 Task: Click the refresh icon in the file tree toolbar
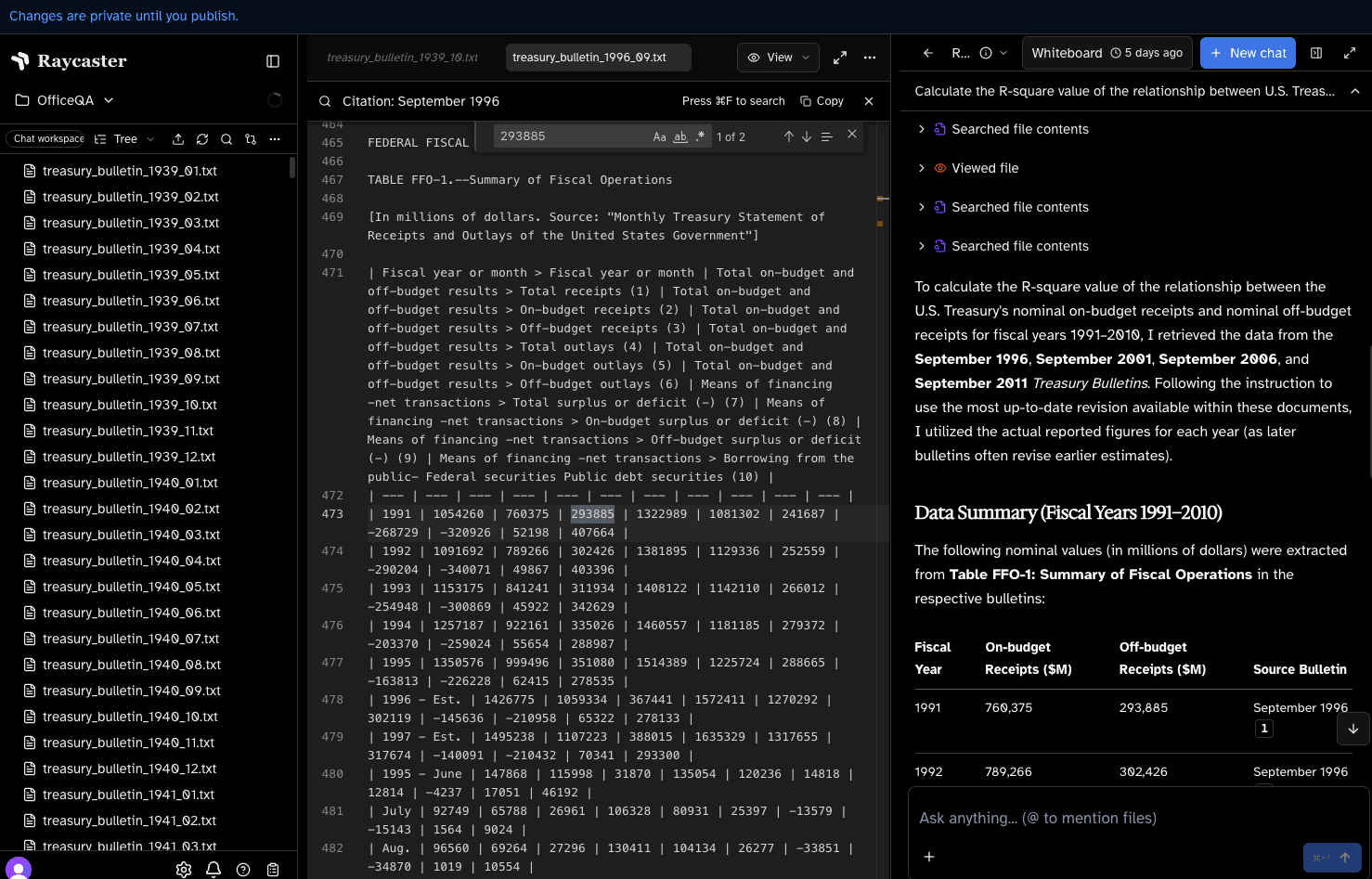coord(202,139)
